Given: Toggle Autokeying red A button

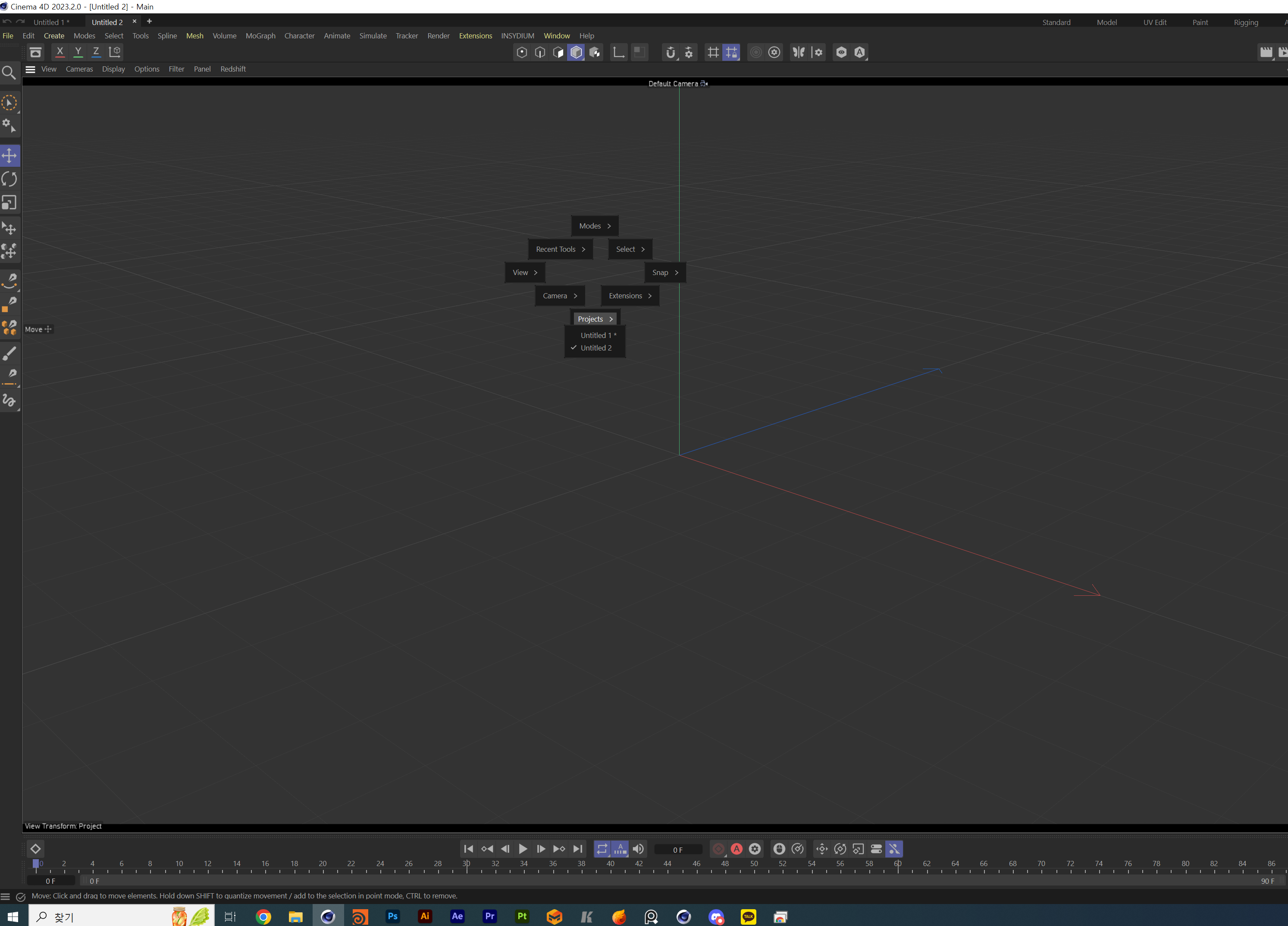Looking at the screenshot, I should tap(736, 849).
